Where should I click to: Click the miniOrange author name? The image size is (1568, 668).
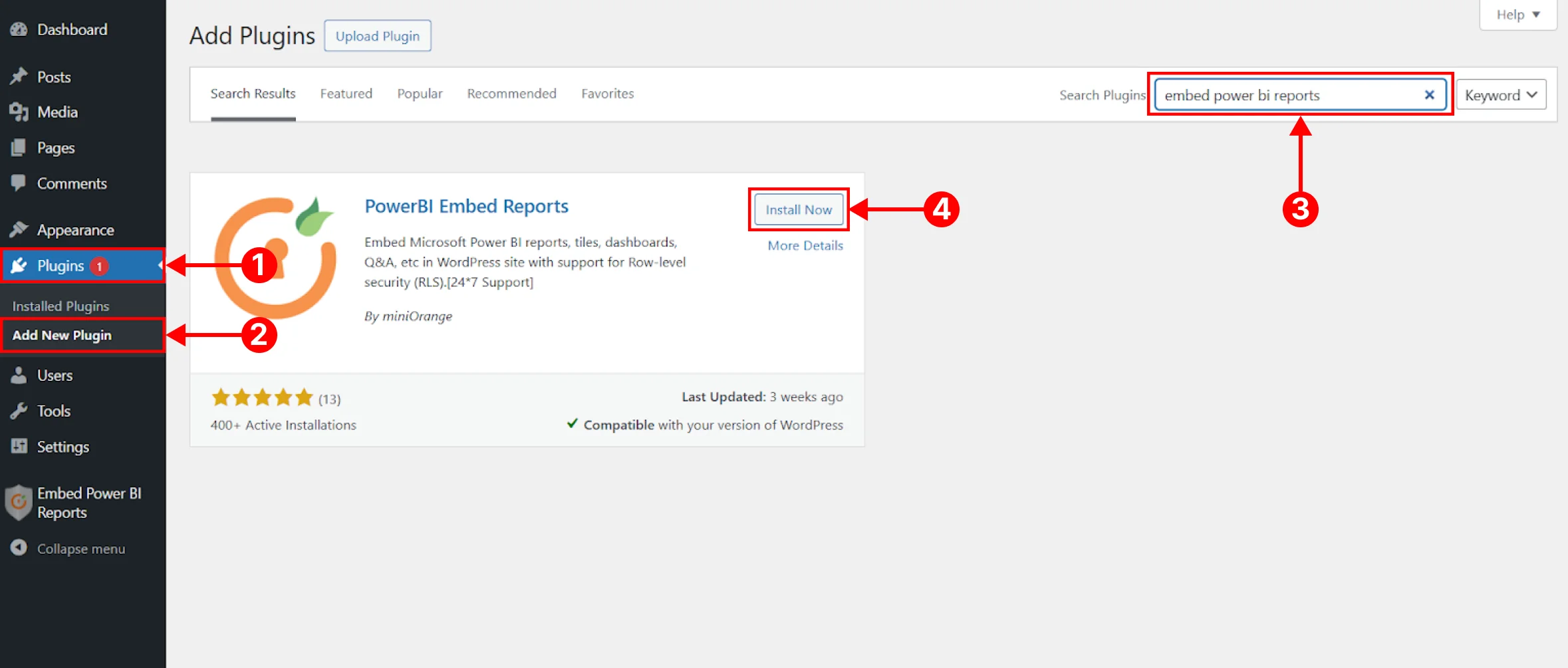point(417,316)
